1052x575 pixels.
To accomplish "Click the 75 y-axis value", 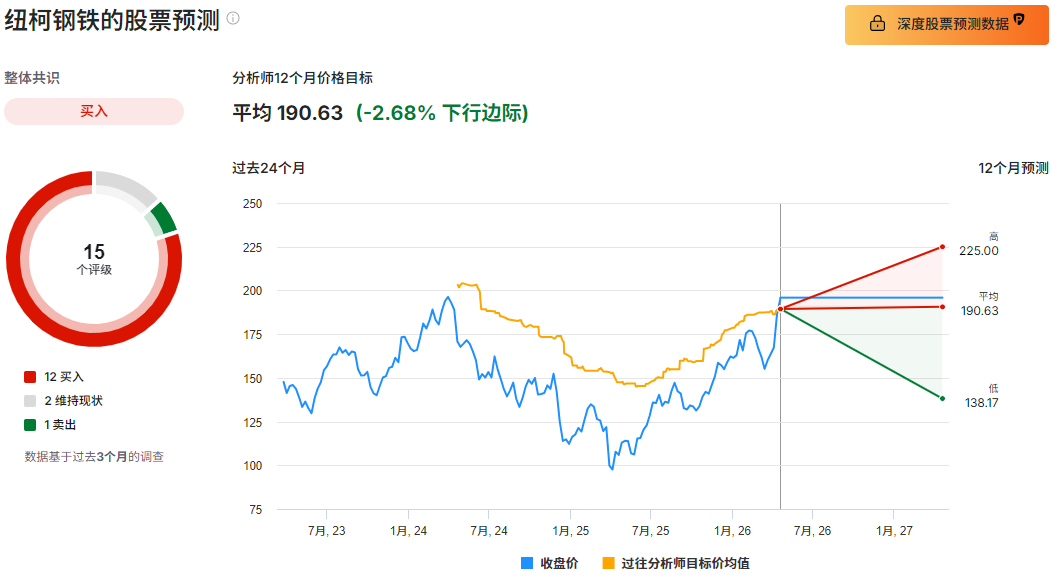I will [255, 509].
